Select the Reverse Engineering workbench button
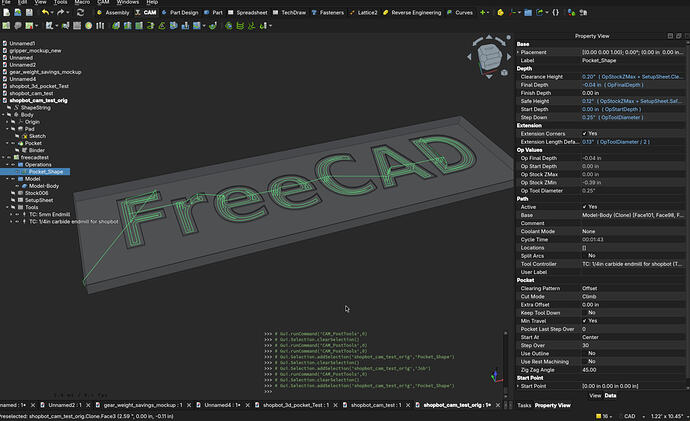690x421 pixels. pyautogui.click(x=411, y=12)
